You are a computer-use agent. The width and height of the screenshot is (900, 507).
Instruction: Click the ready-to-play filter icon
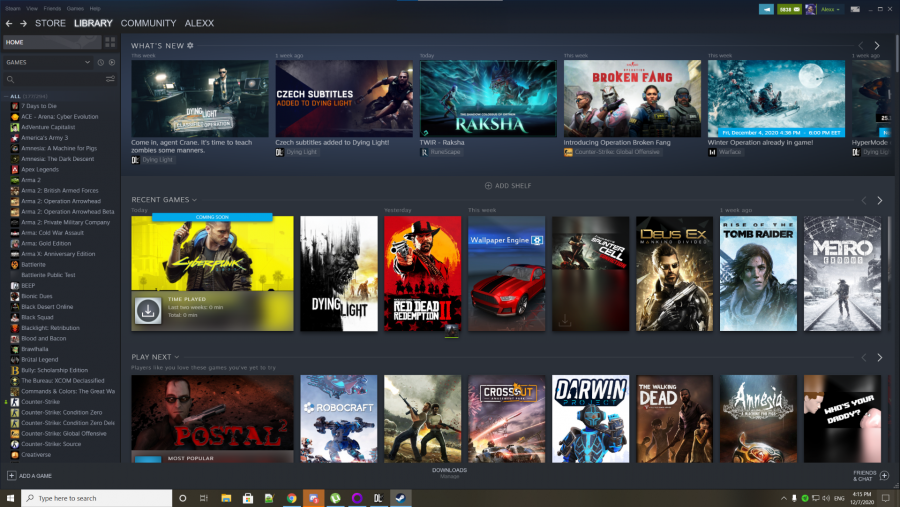tap(111, 62)
